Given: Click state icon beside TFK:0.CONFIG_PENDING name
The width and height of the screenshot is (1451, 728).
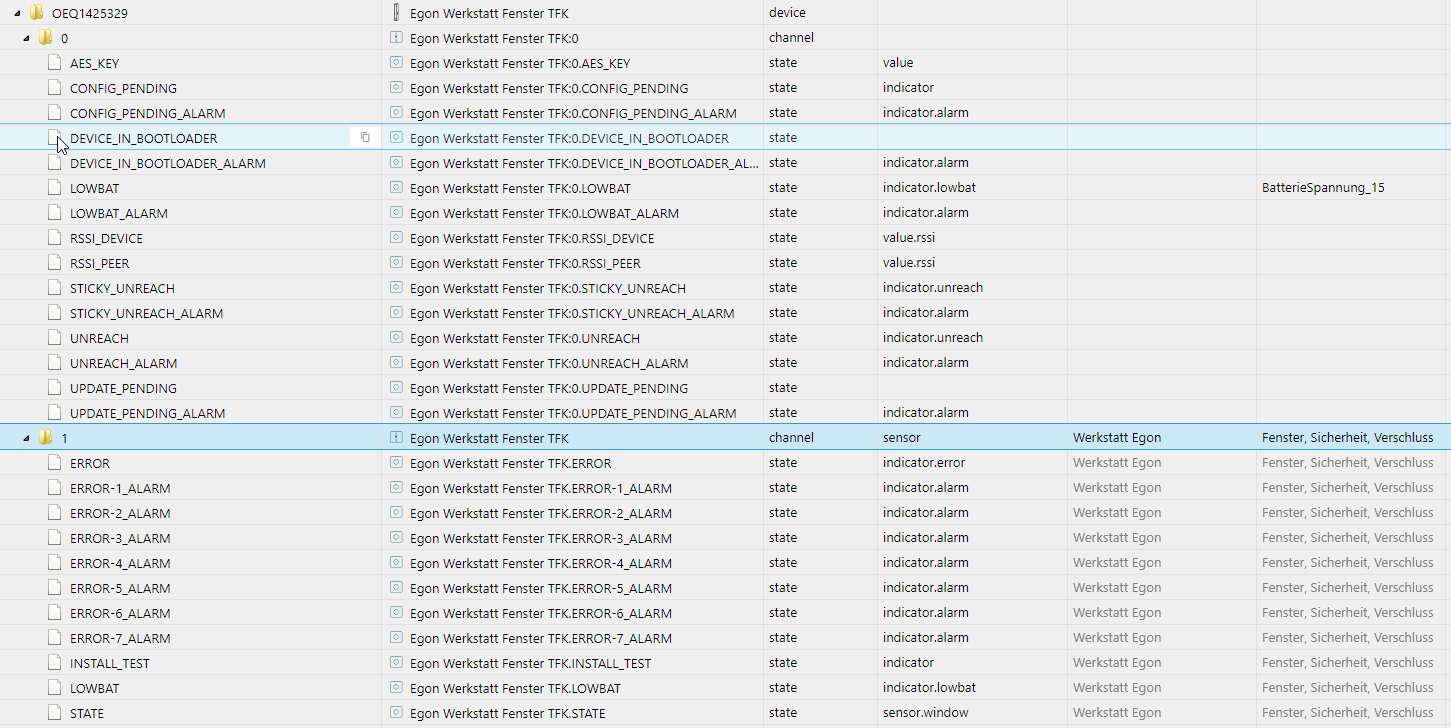Looking at the screenshot, I should pos(396,88).
